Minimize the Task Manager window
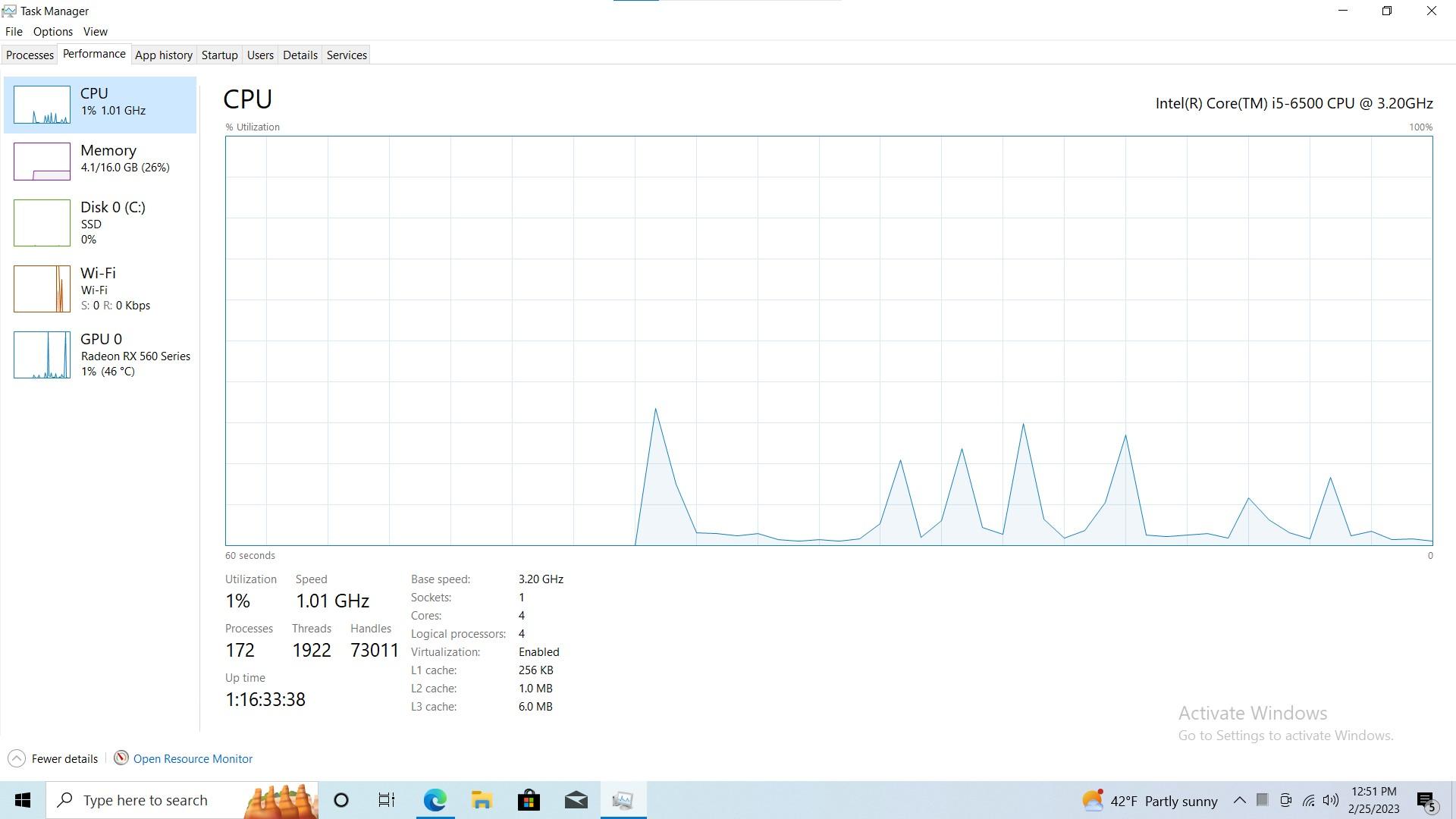 coord(1343,11)
